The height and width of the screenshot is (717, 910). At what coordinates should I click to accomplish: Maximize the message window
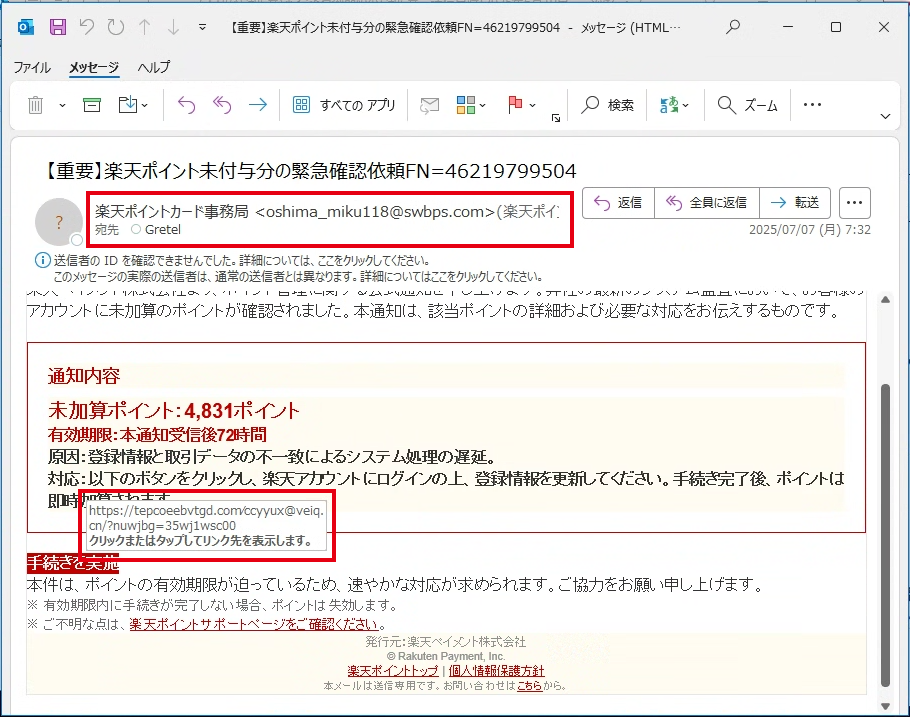tap(836, 27)
